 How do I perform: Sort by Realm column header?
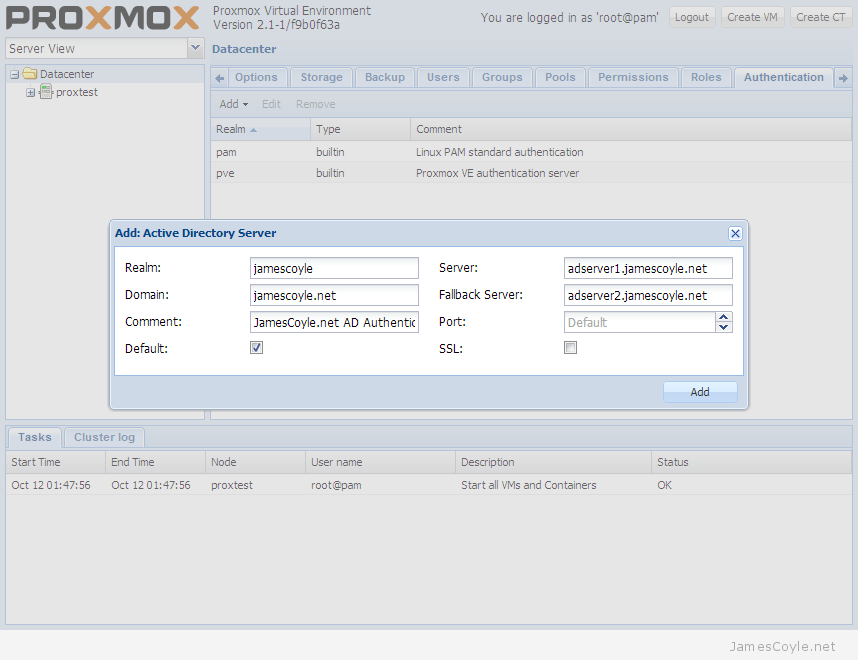point(260,129)
